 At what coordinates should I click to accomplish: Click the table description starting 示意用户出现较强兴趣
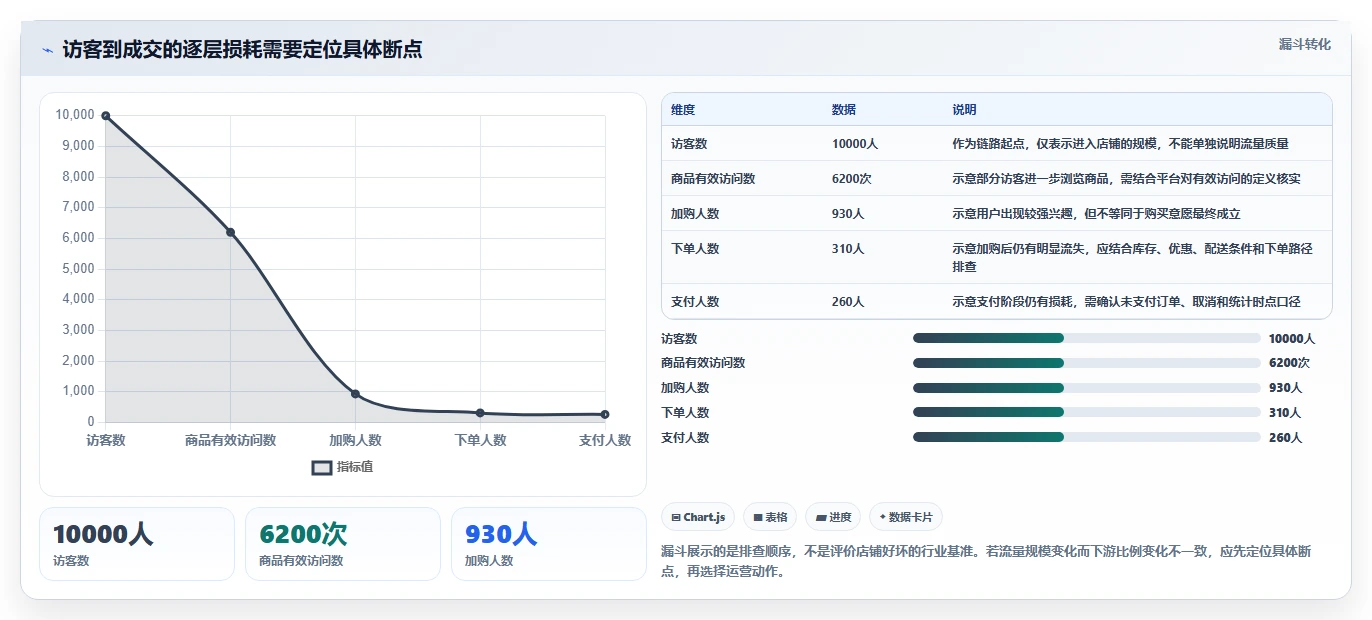pos(1096,214)
